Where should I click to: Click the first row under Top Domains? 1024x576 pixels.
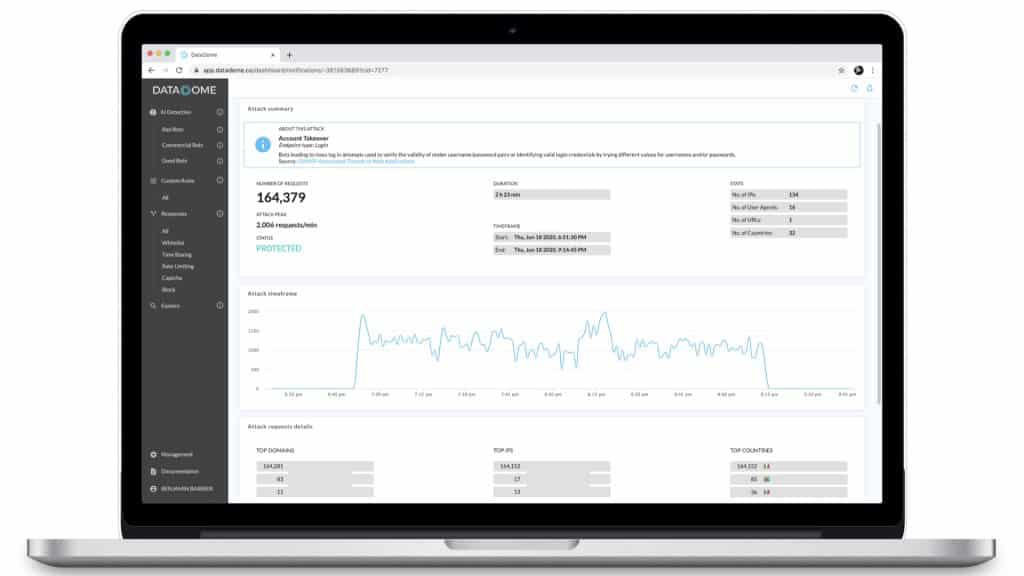pyautogui.click(x=315, y=466)
